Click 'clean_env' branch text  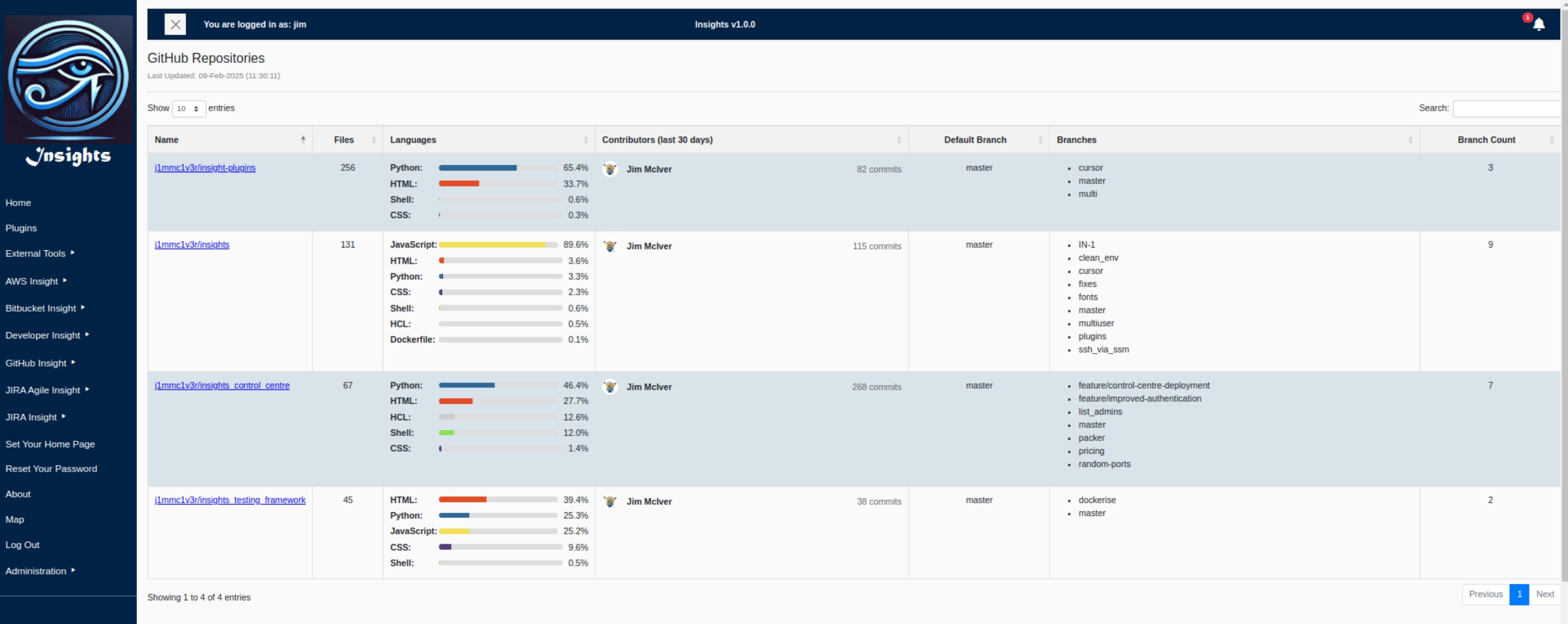coord(1098,258)
